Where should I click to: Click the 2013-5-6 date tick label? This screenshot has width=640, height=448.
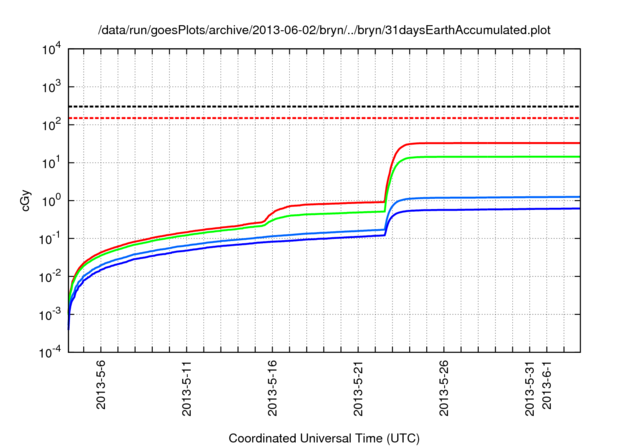click(100, 384)
